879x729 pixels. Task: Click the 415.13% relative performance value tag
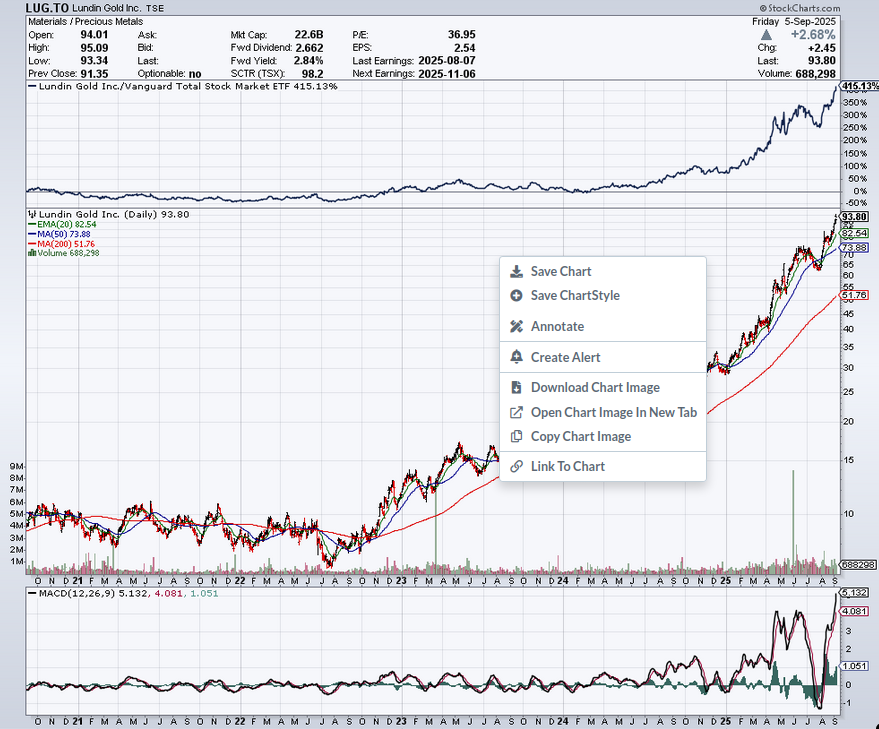click(860, 87)
